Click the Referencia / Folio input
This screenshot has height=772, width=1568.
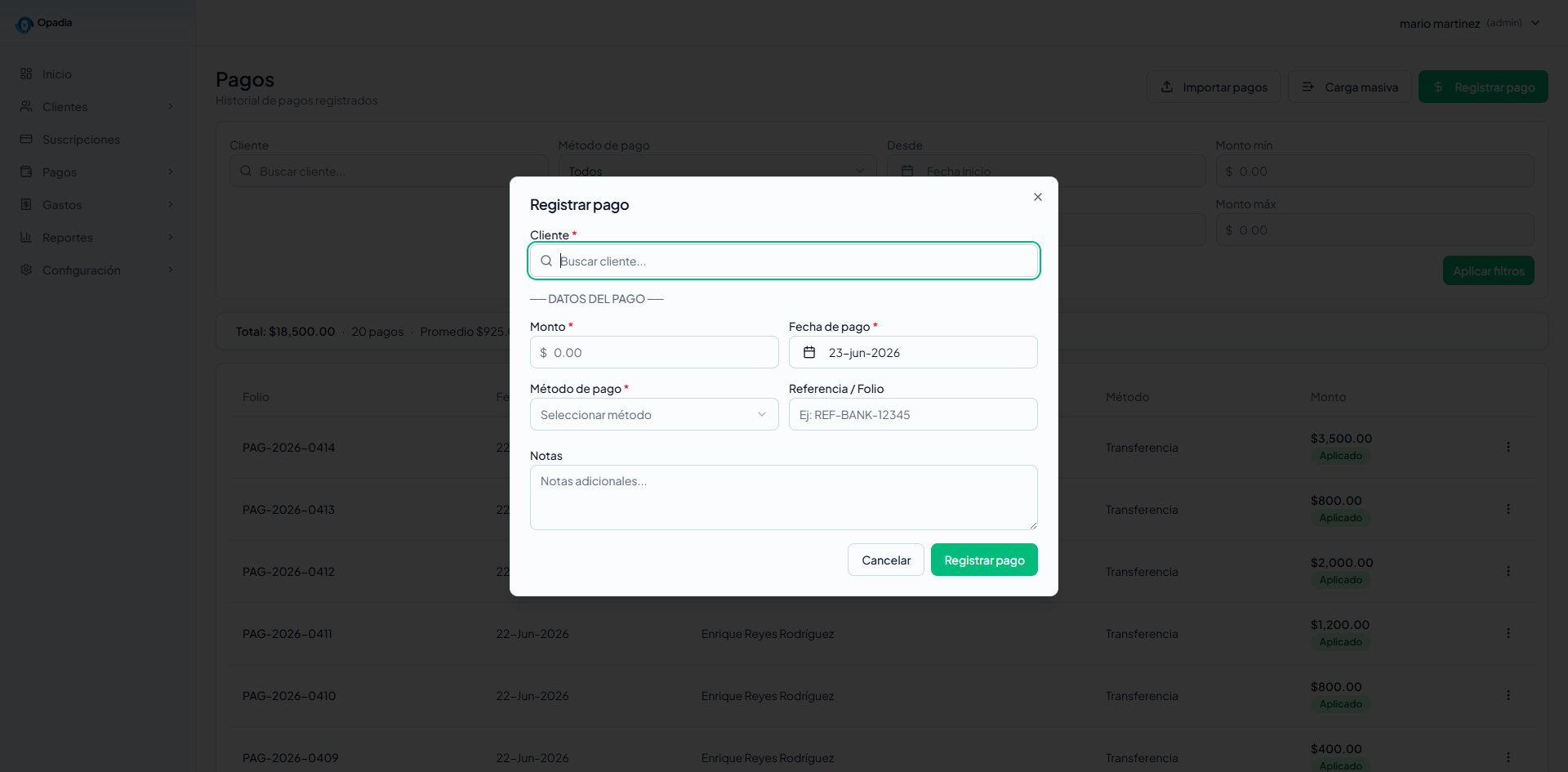pyautogui.click(x=913, y=414)
